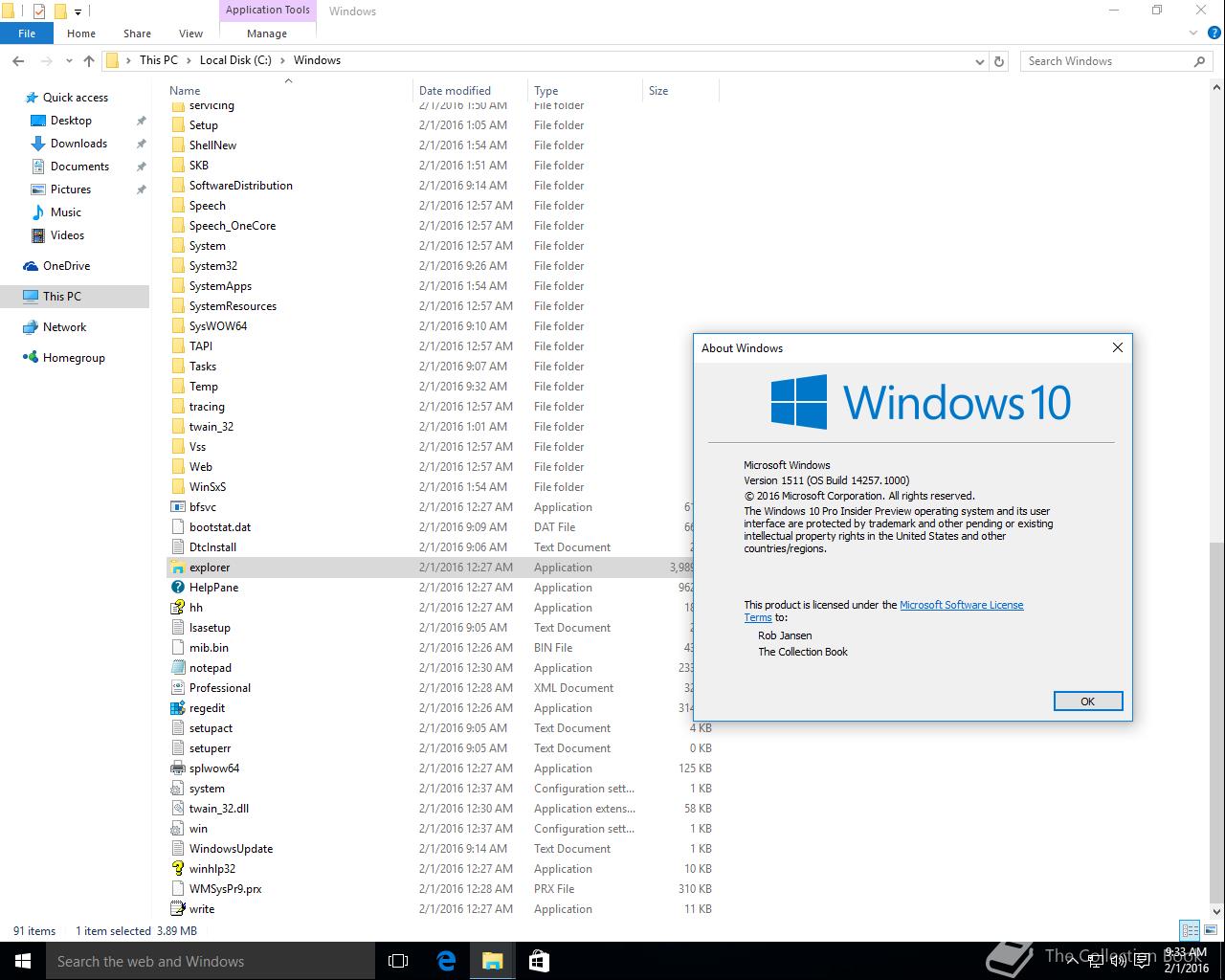Expand the ribbon with the chevron

coord(1193,33)
